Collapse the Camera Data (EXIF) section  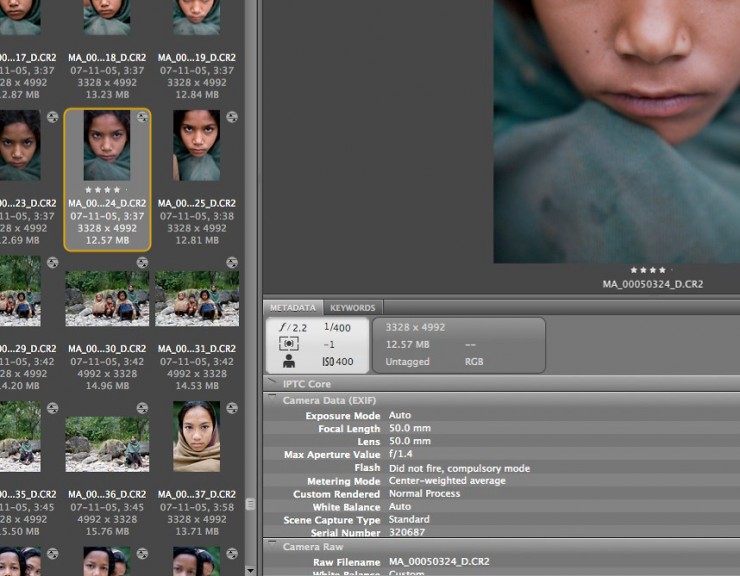(271, 398)
